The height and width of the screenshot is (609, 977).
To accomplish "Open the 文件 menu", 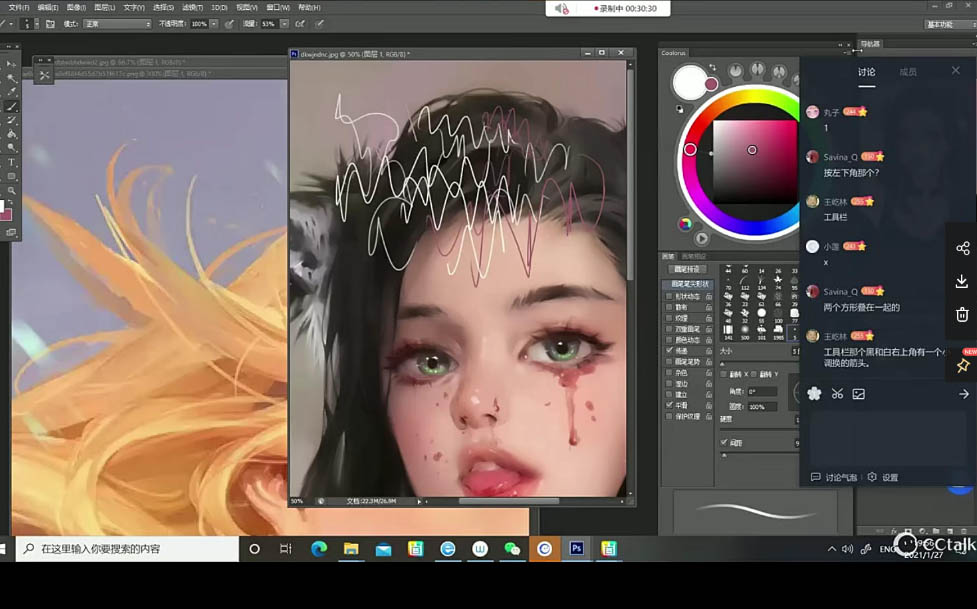I will 18,7.
